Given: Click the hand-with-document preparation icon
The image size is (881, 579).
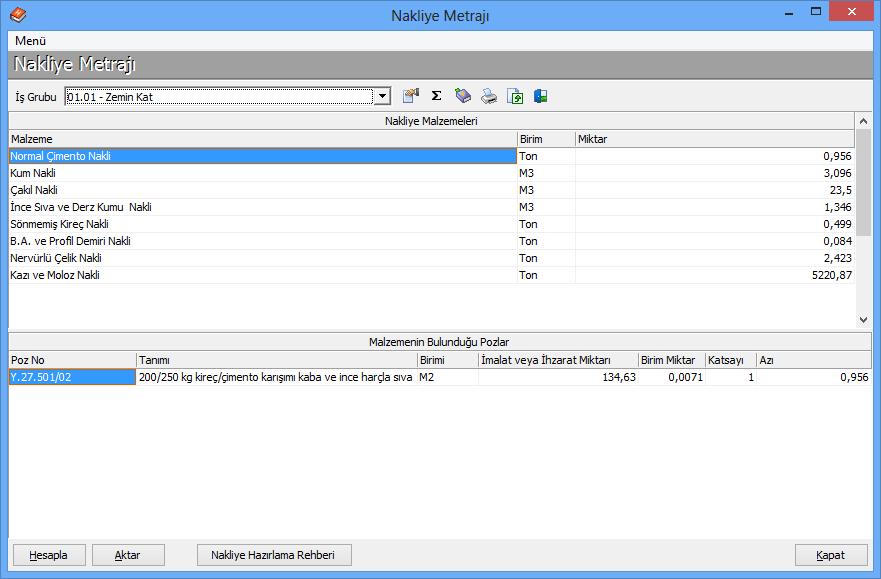Looking at the screenshot, I should coord(410,96).
